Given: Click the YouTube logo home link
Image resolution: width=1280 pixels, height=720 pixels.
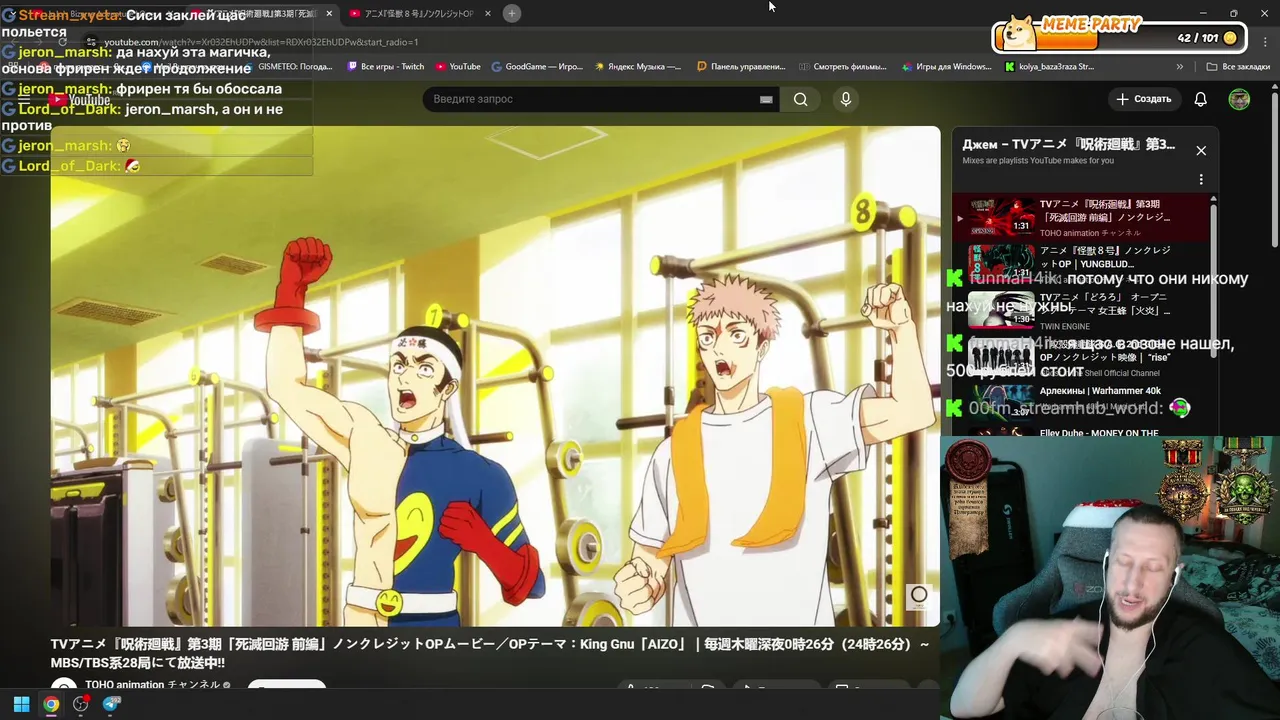Looking at the screenshot, I should click(80, 99).
